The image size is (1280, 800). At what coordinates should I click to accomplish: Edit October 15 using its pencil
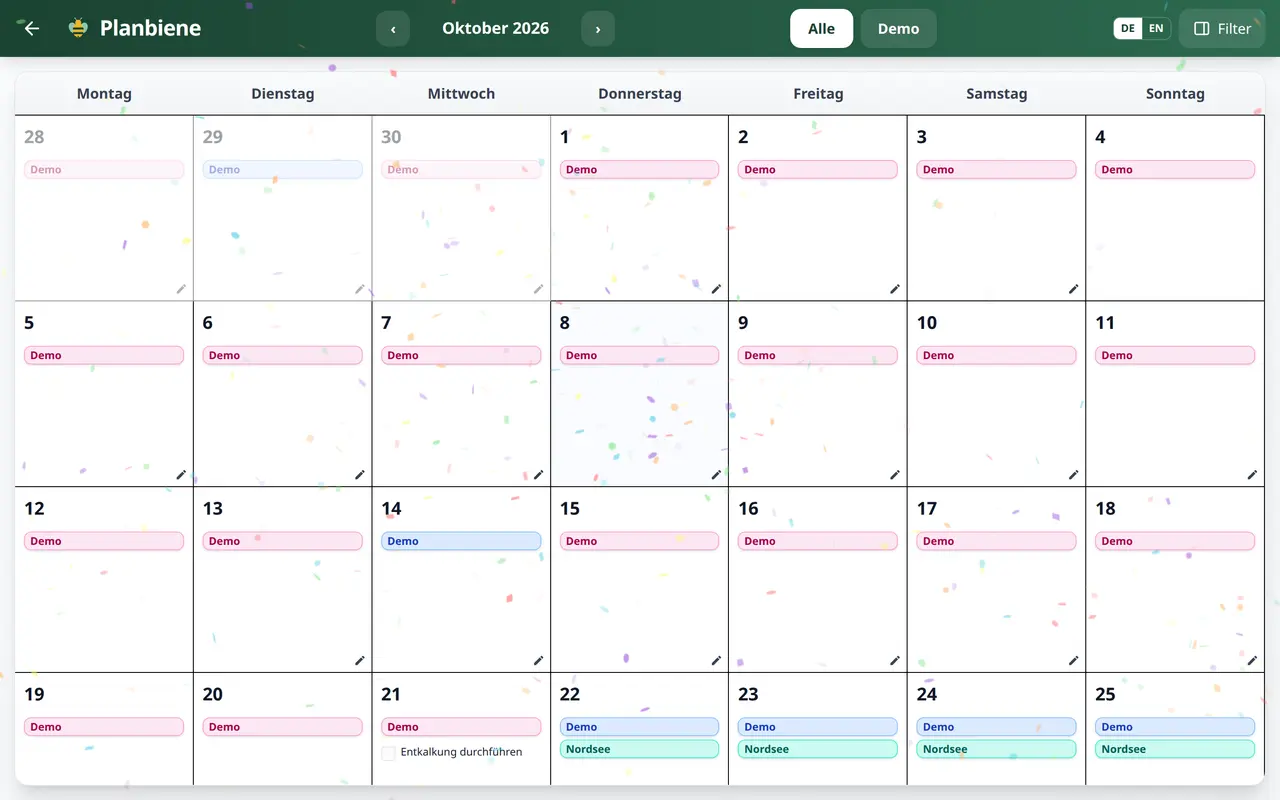click(716, 661)
